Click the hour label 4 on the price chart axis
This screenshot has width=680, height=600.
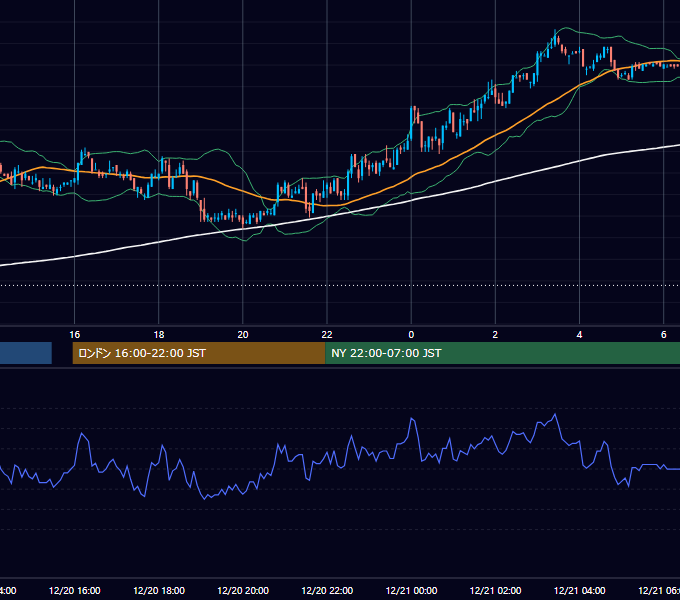click(x=579, y=334)
